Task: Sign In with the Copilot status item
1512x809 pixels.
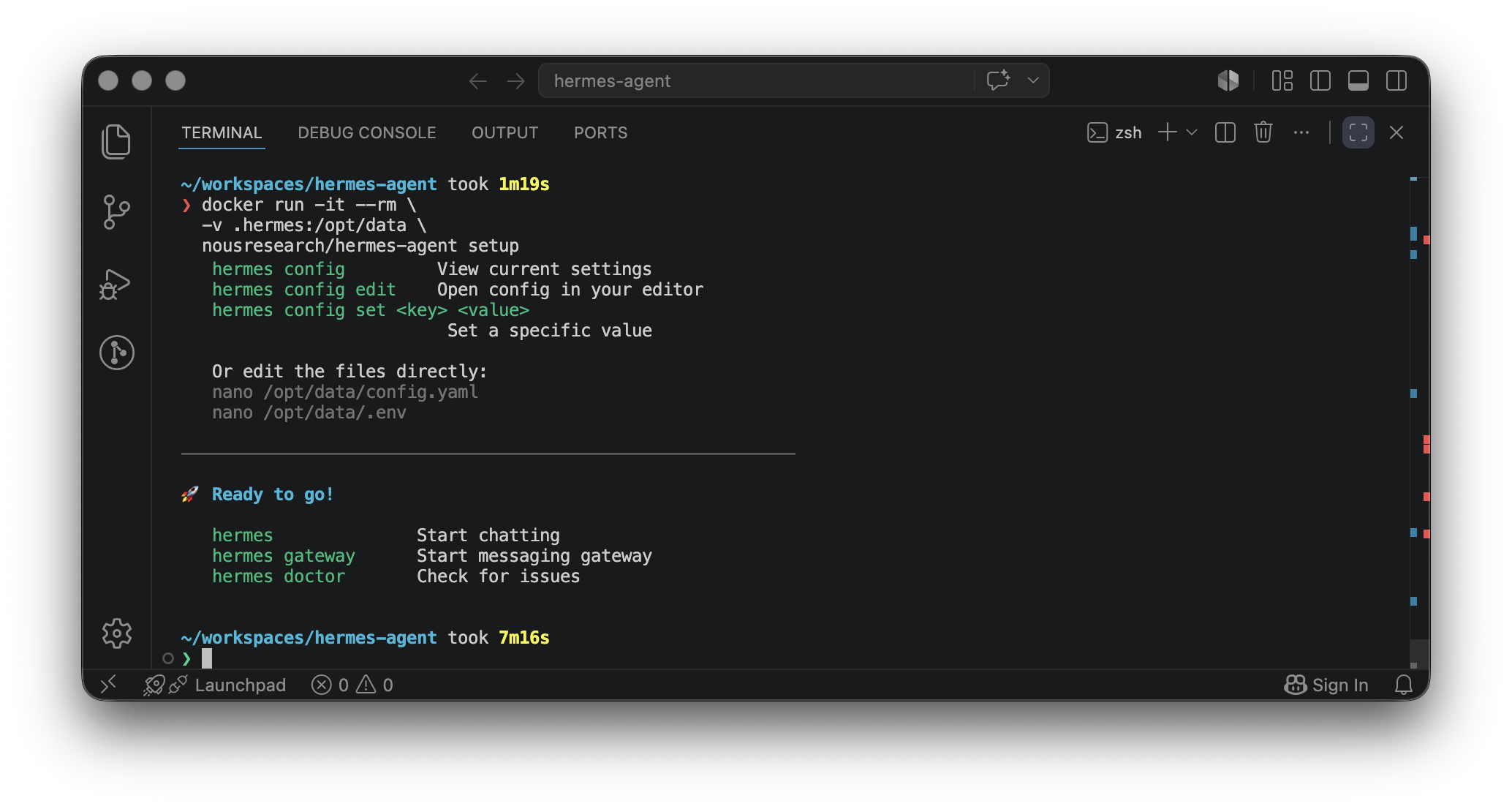Action: click(x=1326, y=685)
